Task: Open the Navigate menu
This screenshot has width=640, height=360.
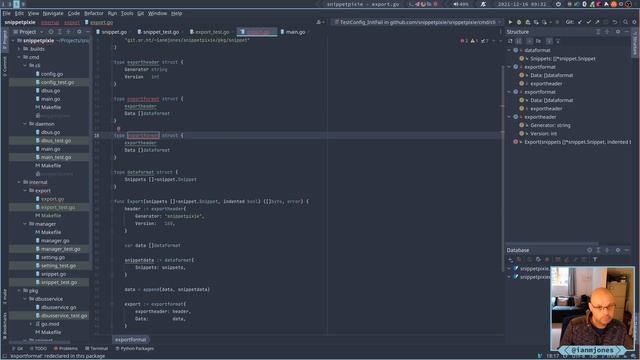Action: [x=53, y=13]
